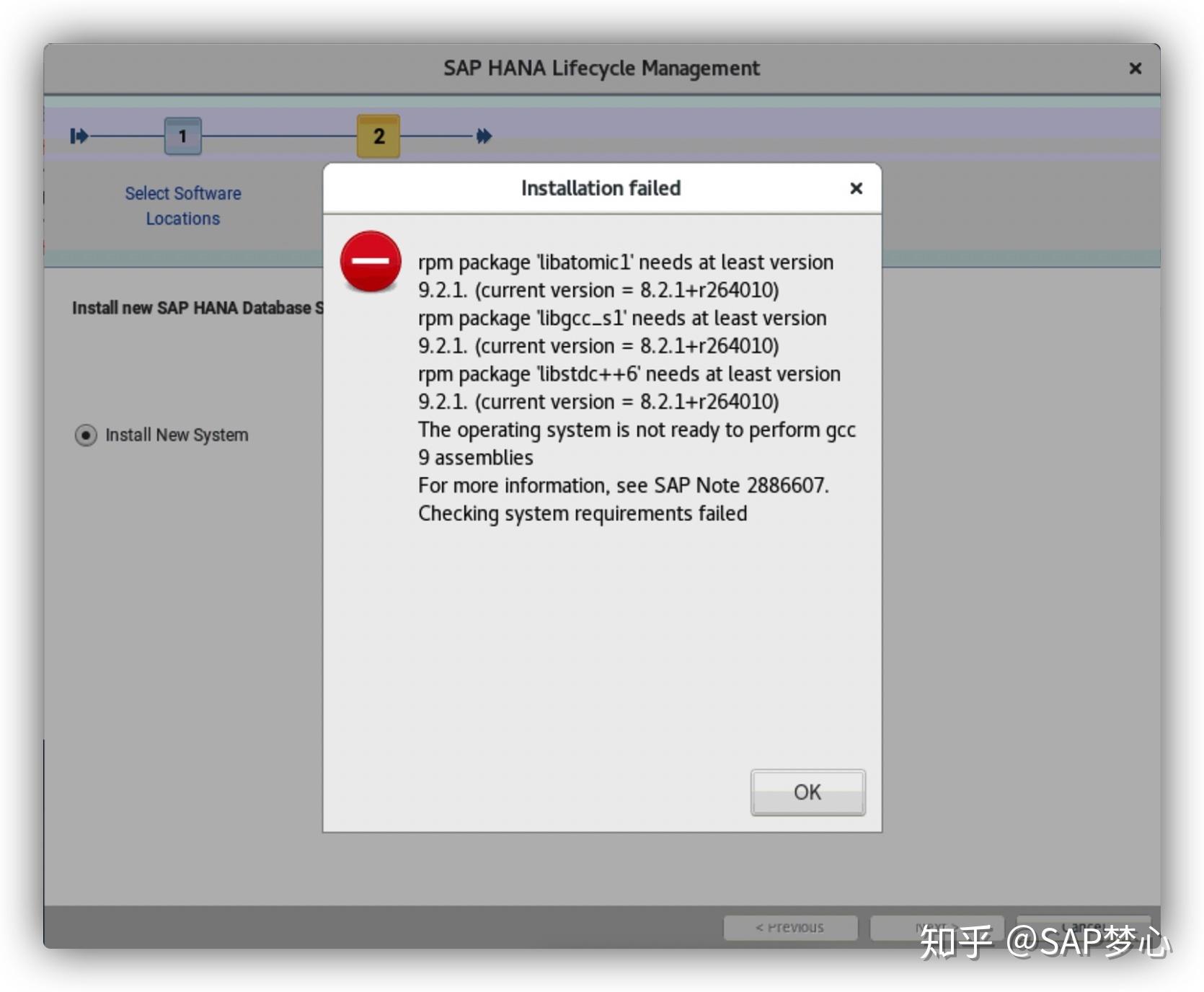Click the wizard start arrow icon

[79, 136]
